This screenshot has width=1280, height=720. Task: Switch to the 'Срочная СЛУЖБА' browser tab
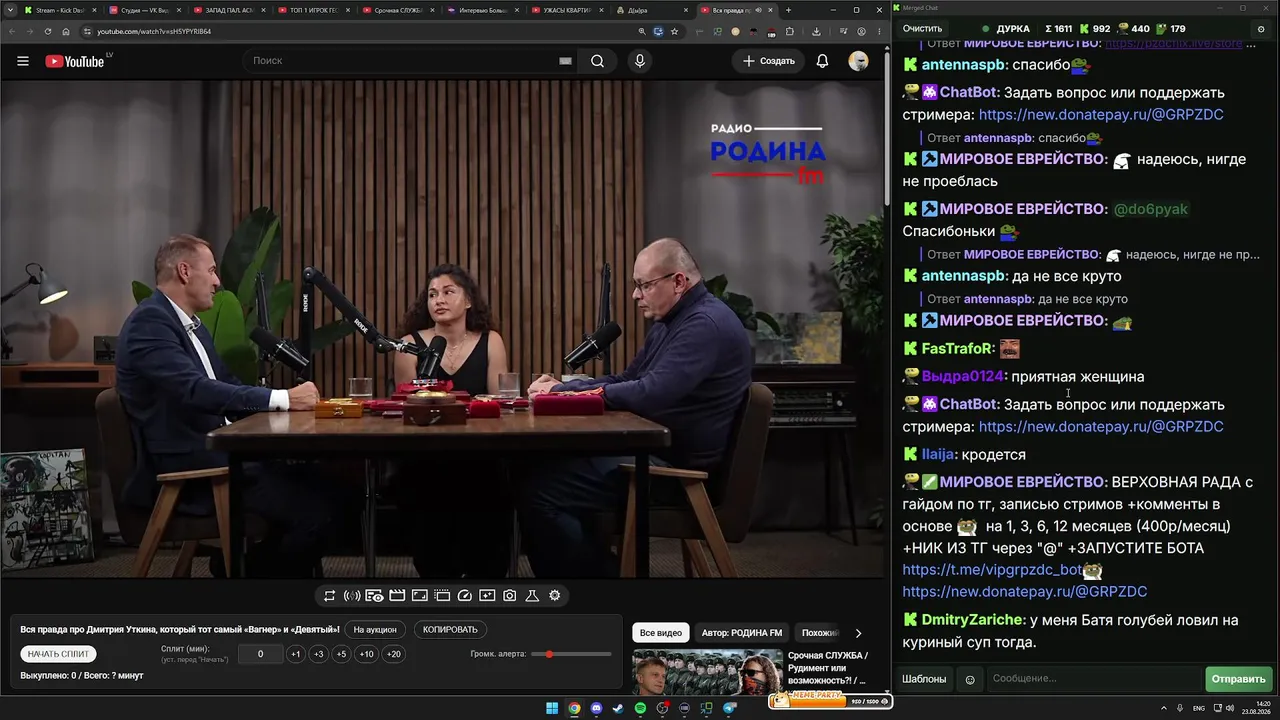[x=399, y=10]
